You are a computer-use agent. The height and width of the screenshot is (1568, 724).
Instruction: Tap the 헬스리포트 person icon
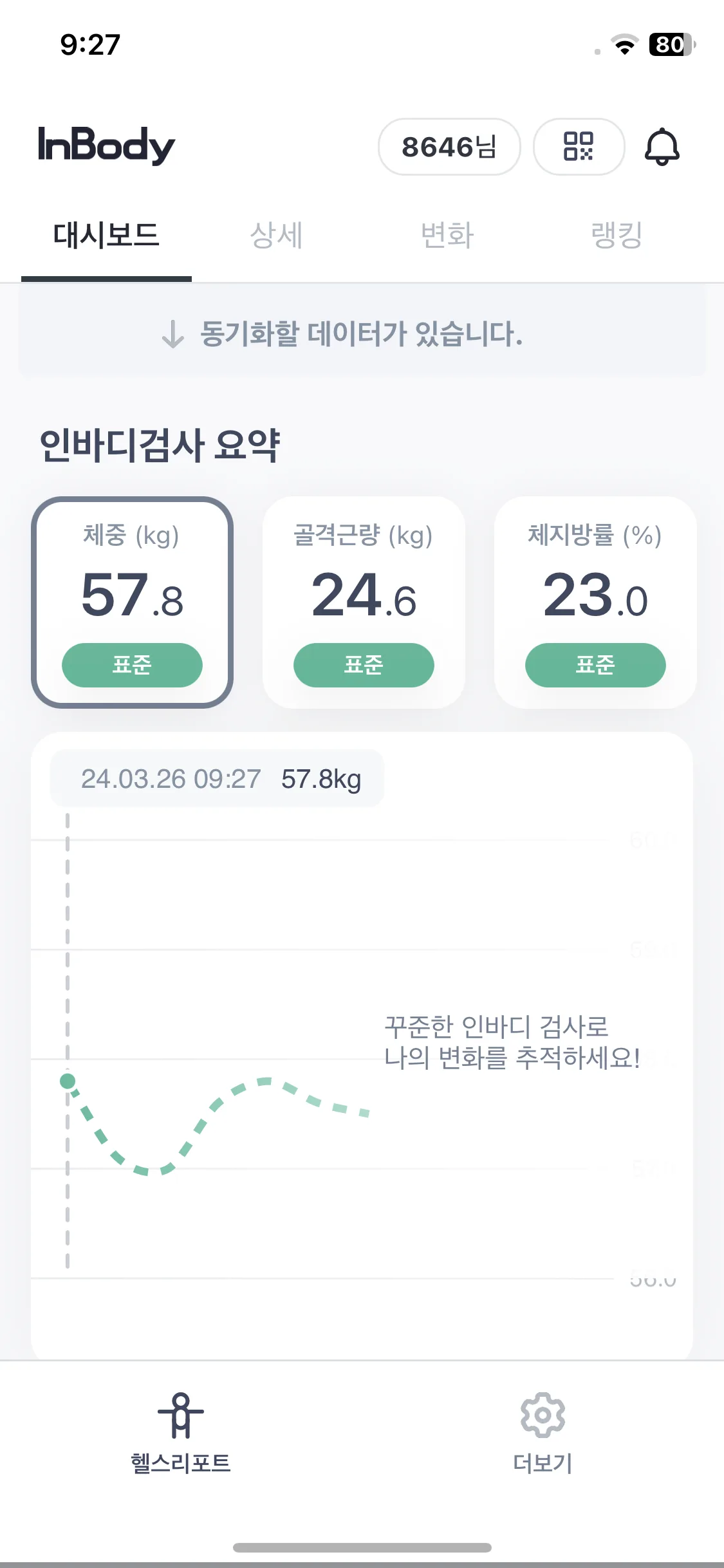181,1414
